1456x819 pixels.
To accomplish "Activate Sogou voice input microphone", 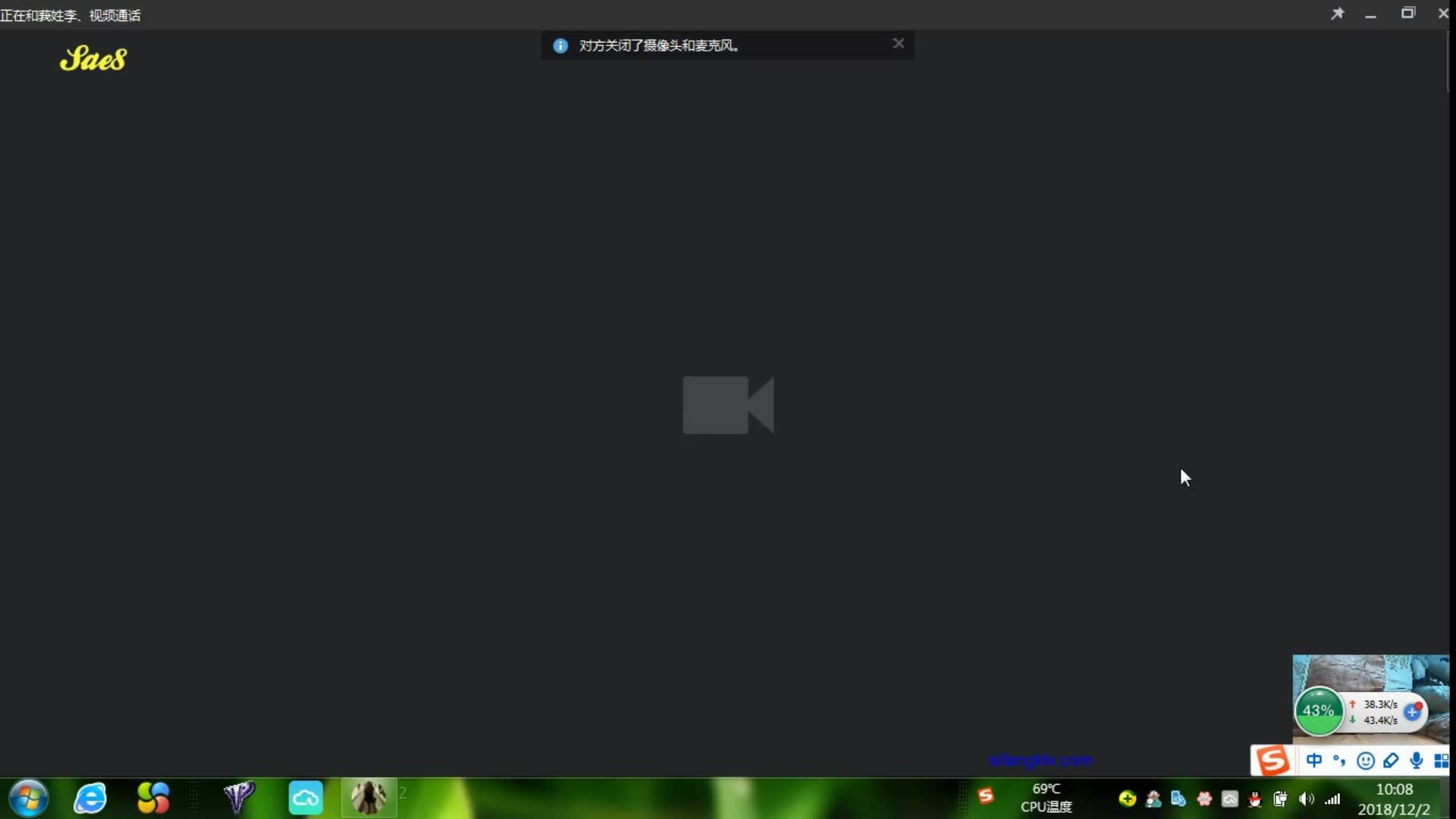I will point(1417,761).
